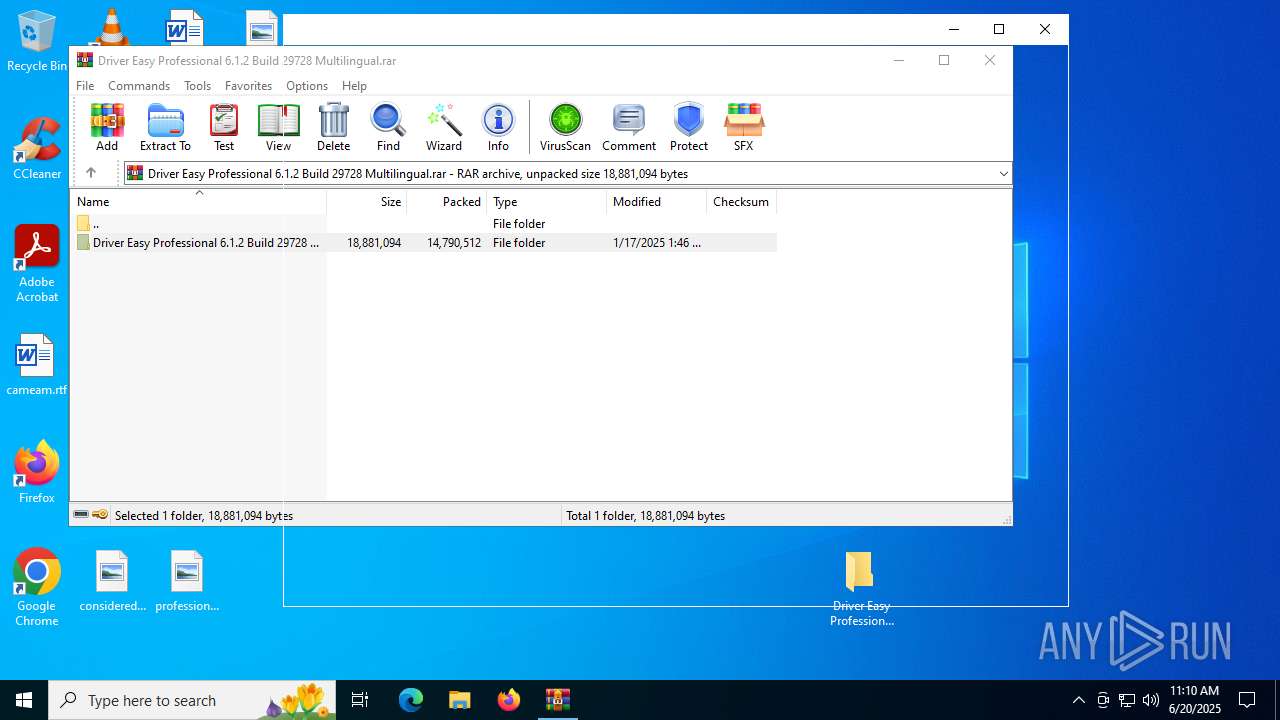This screenshot has height=720, width=1280.
Task: Sort by Packed column header
Action: (x=447, y=202)
